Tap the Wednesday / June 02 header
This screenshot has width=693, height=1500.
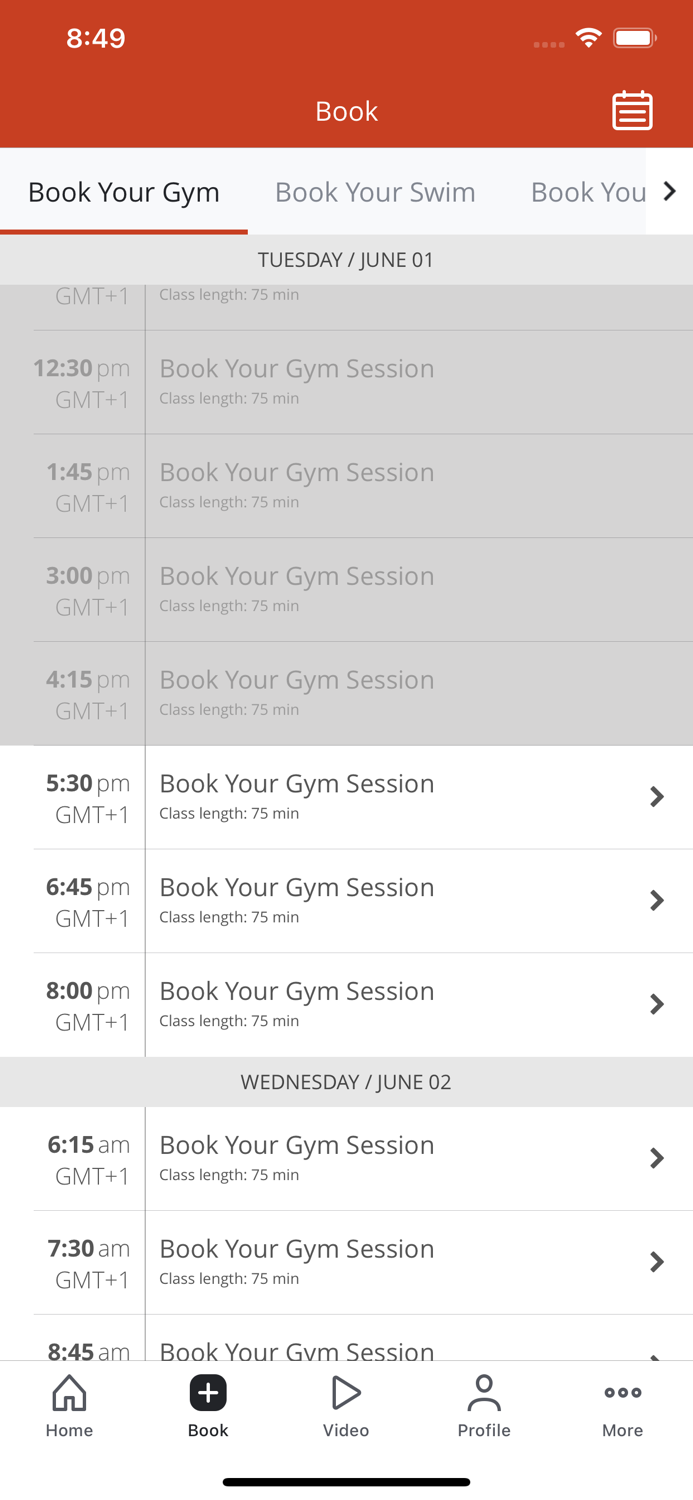[346, 1082]
